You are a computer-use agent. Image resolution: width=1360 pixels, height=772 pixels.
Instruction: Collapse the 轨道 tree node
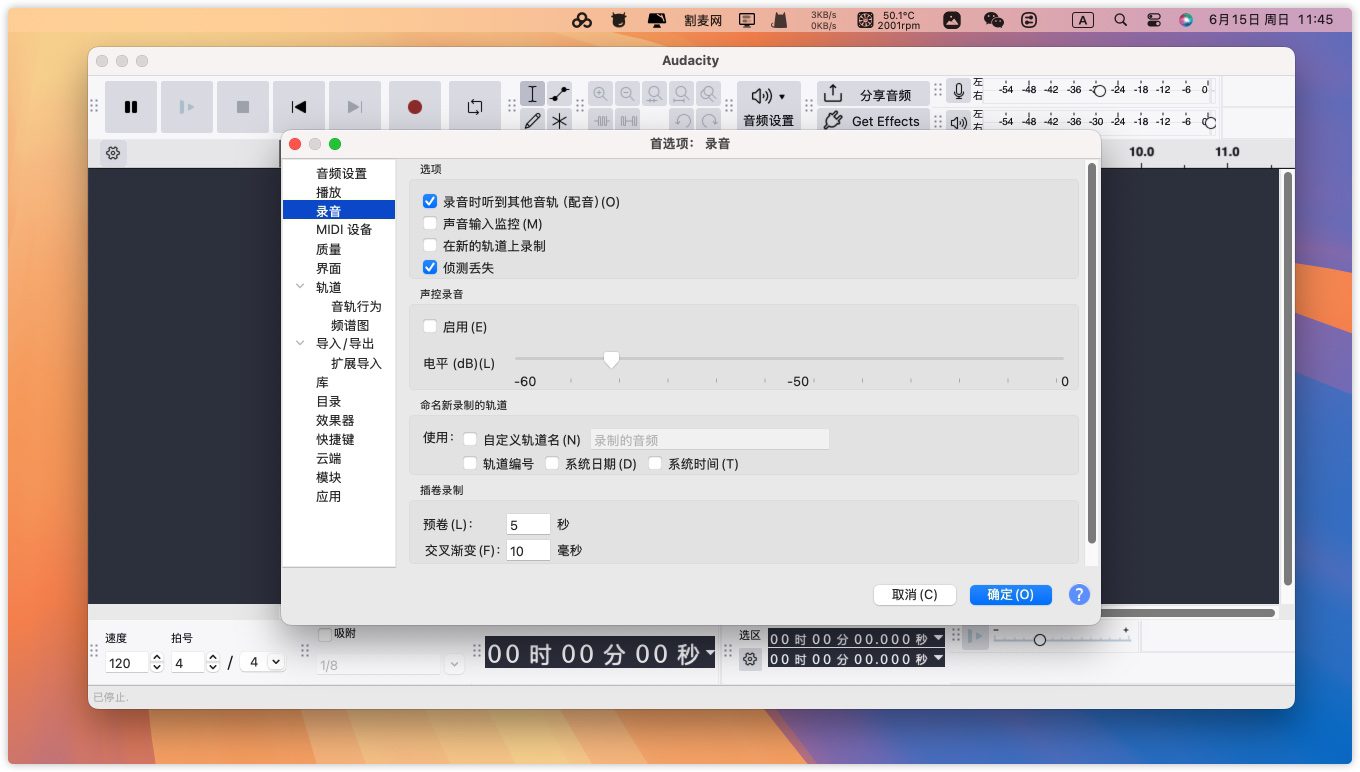[x=300, y=287]
